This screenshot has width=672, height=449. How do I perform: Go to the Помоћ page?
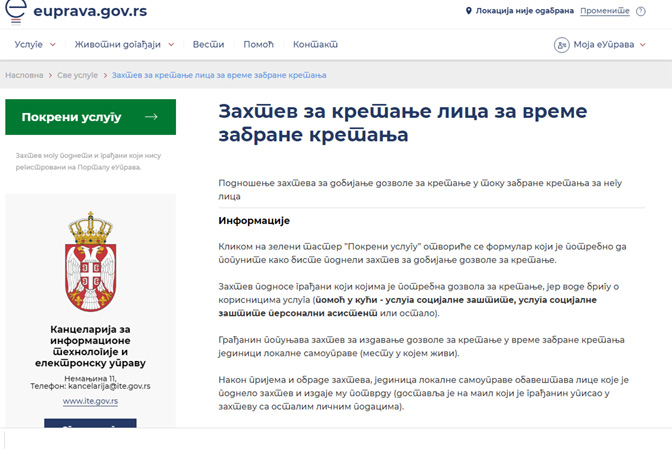258,45
